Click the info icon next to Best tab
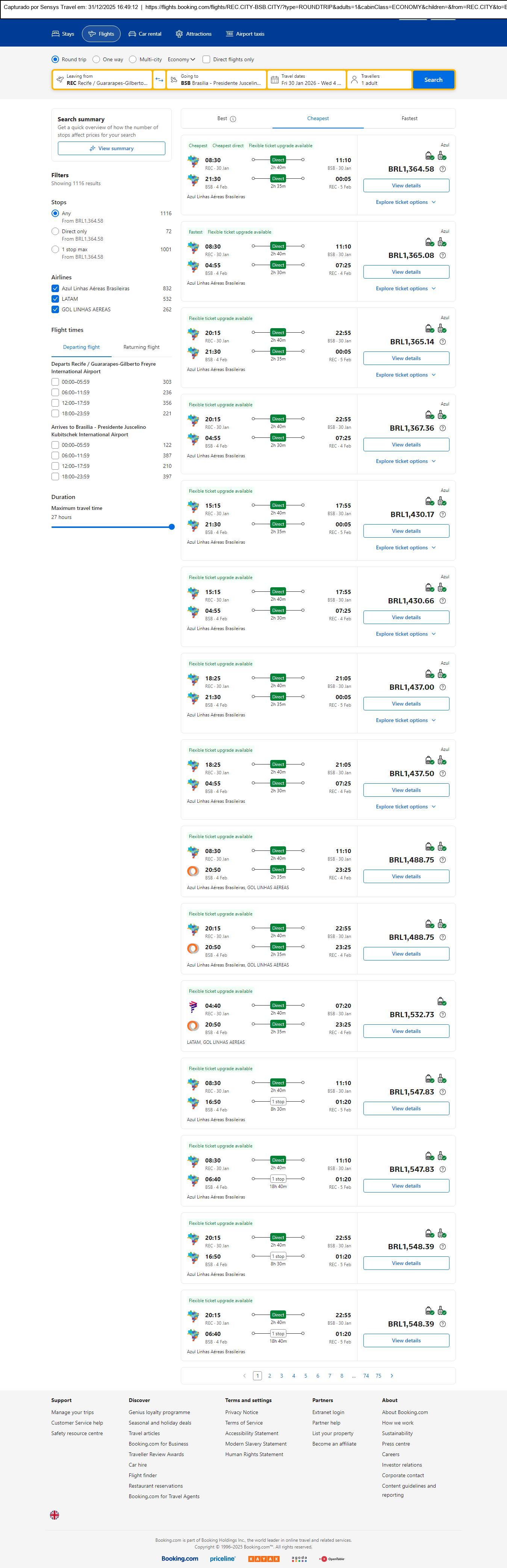507x1568 pixels. (x=233, y=119)
